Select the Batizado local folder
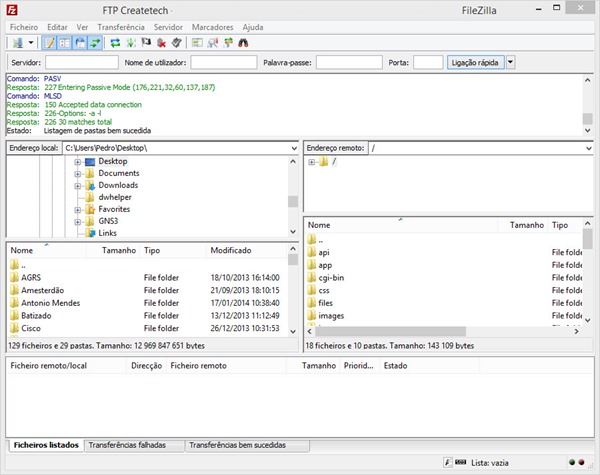 click(x=36, y=315)
